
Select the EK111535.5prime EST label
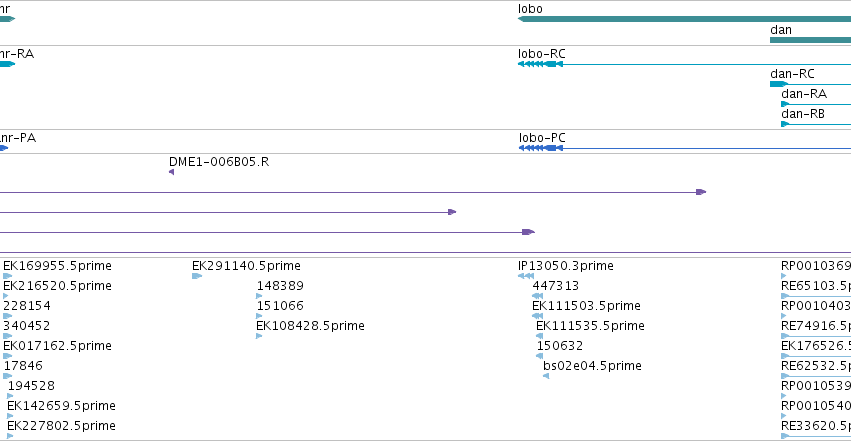coord(590,326)
